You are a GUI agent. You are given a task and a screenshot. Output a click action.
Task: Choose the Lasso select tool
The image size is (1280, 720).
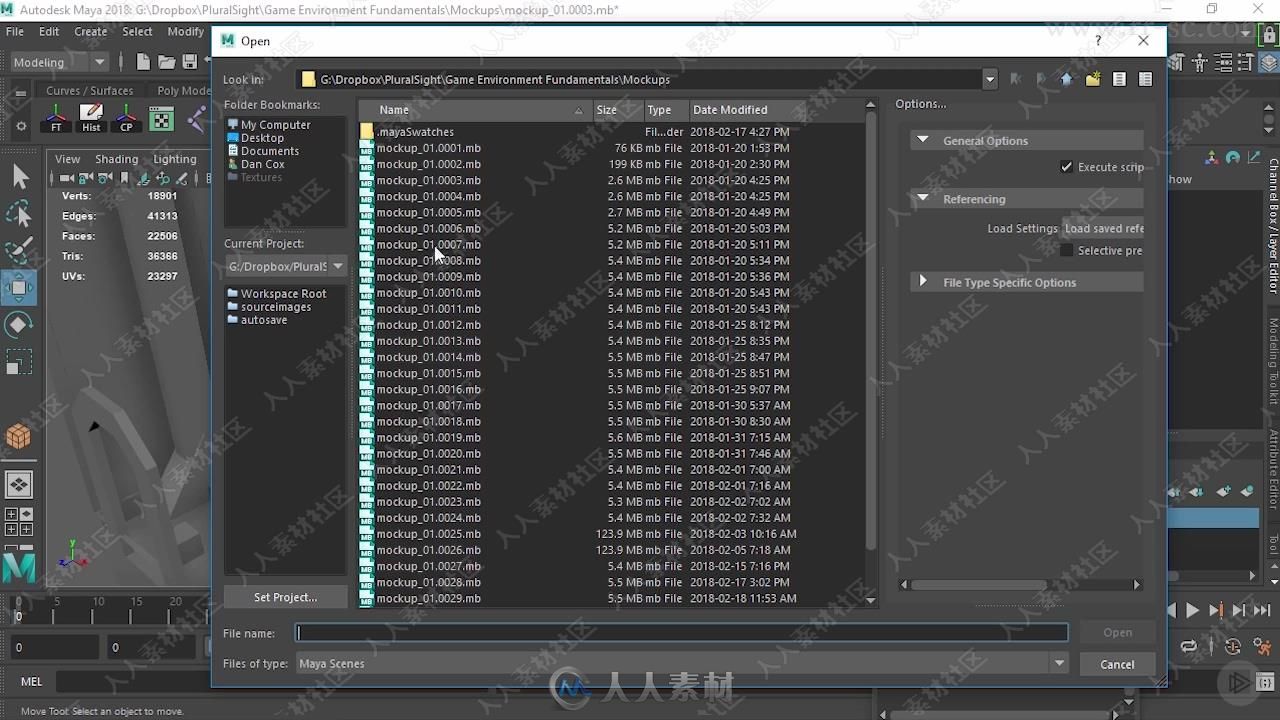click(x=20, y=214)
